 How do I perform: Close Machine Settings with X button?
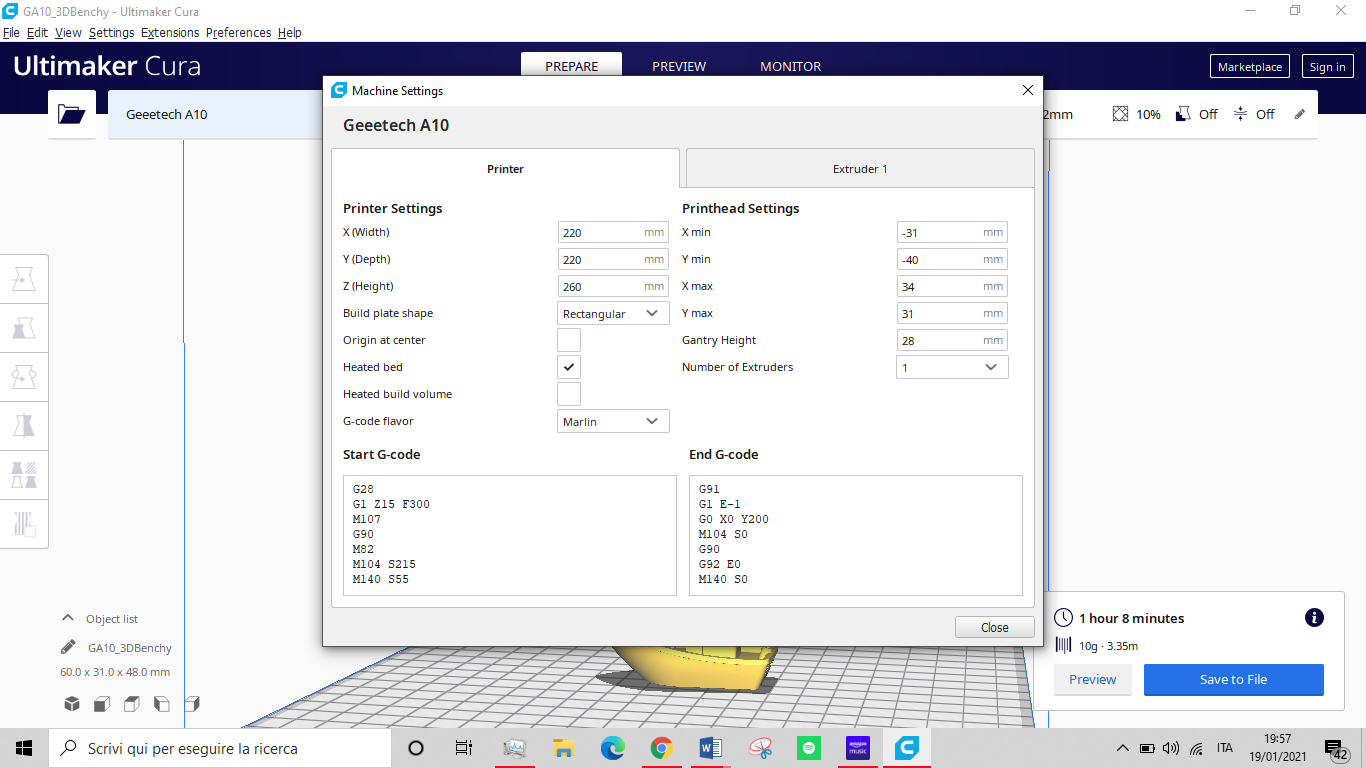(1027, 90)
